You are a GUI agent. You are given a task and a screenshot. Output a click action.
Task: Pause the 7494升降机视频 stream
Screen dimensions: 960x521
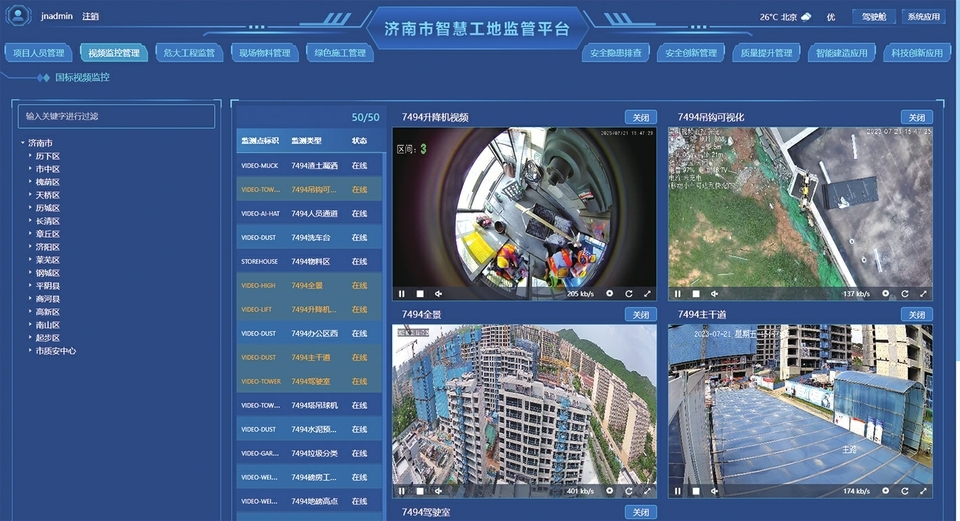[402, 294]
